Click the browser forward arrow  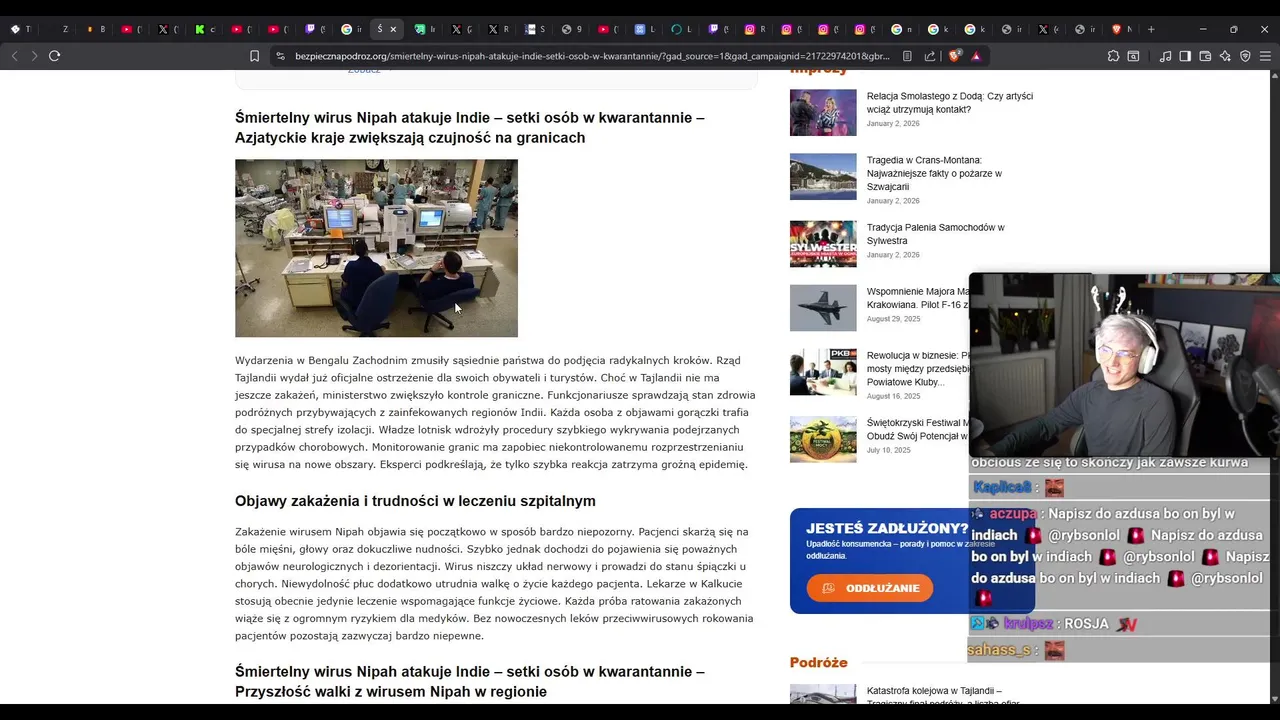34,56
